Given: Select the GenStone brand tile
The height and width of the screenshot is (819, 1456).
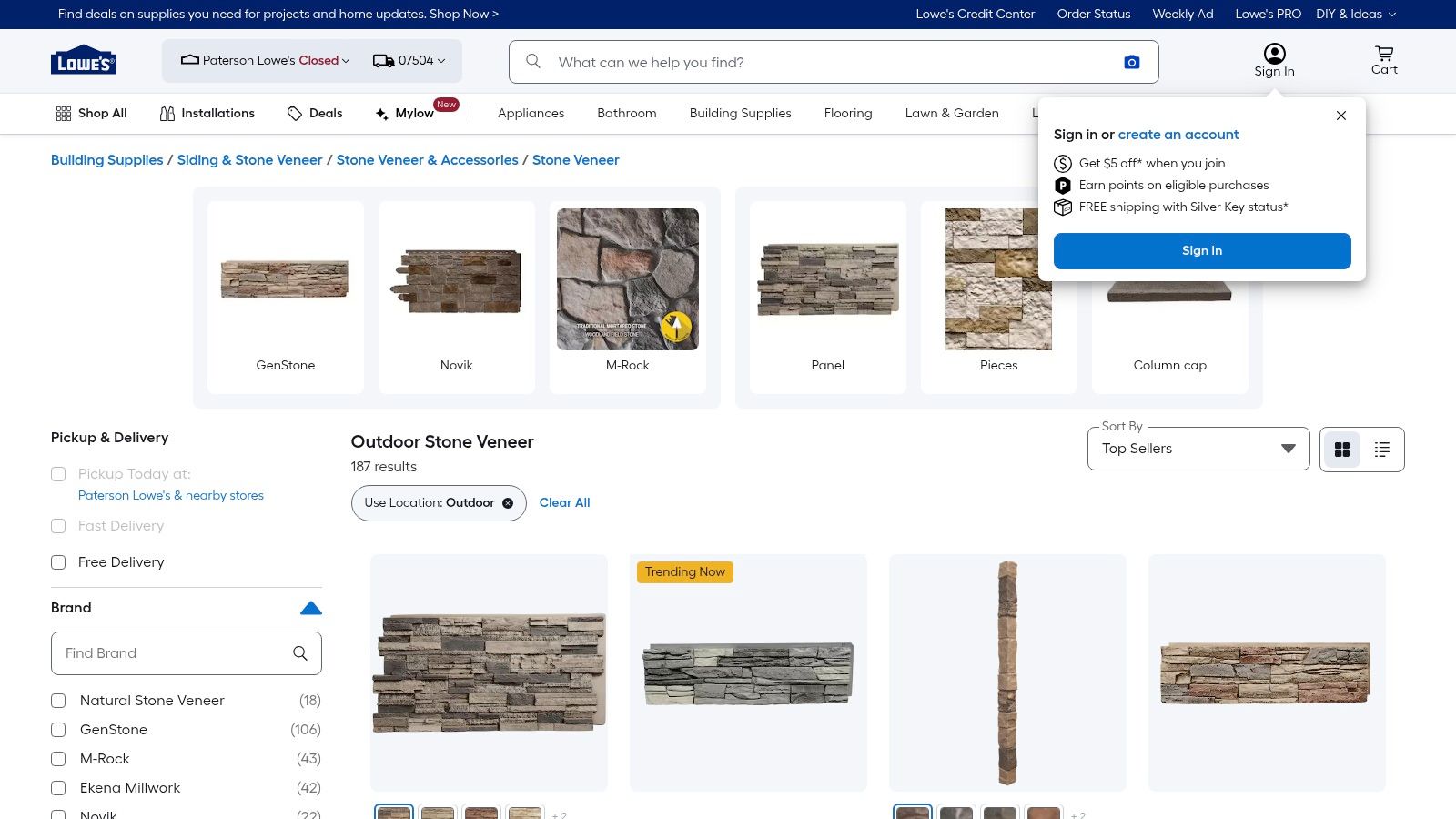Looking at the screenshot, I should tap(286, 298).
